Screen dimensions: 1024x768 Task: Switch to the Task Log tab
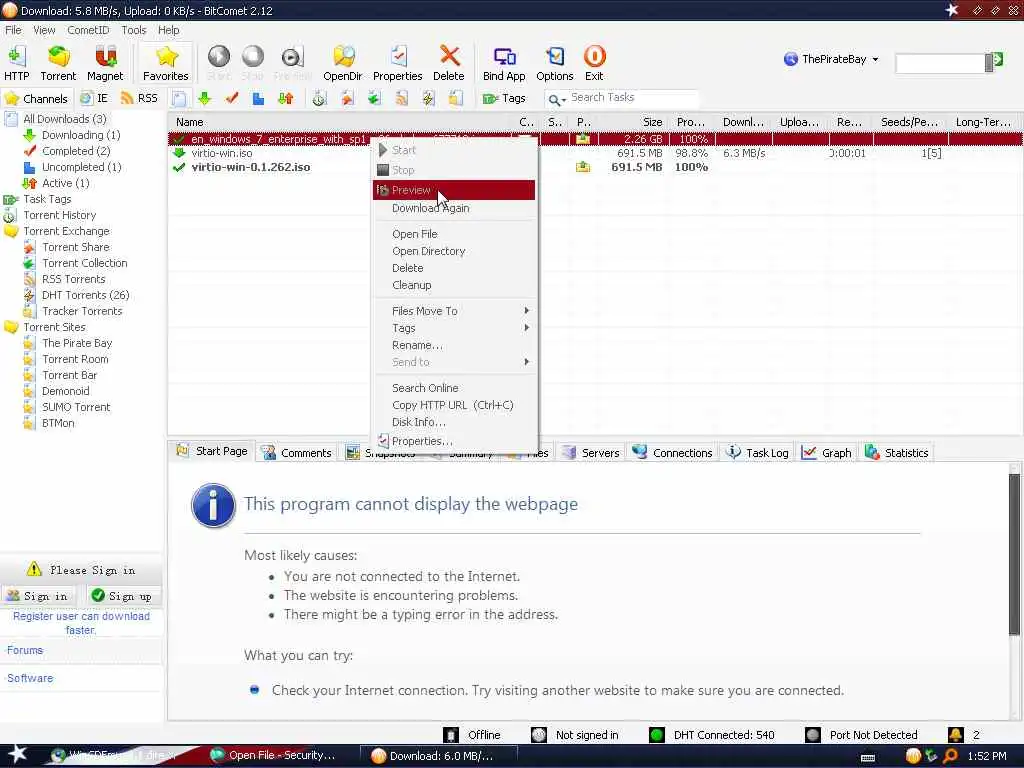(x=758, y=453)
